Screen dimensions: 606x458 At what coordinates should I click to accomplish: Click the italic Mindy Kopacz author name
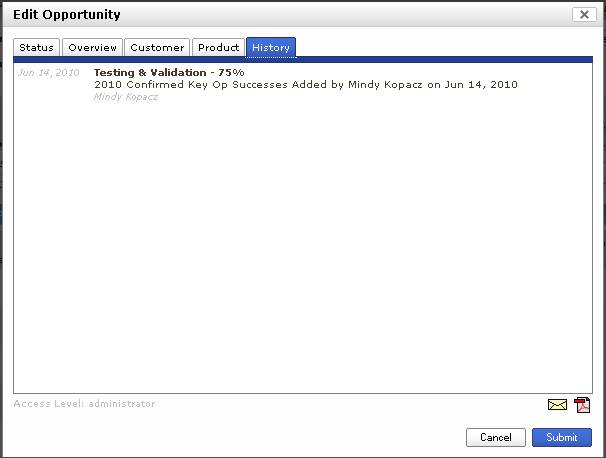[126, 97]
